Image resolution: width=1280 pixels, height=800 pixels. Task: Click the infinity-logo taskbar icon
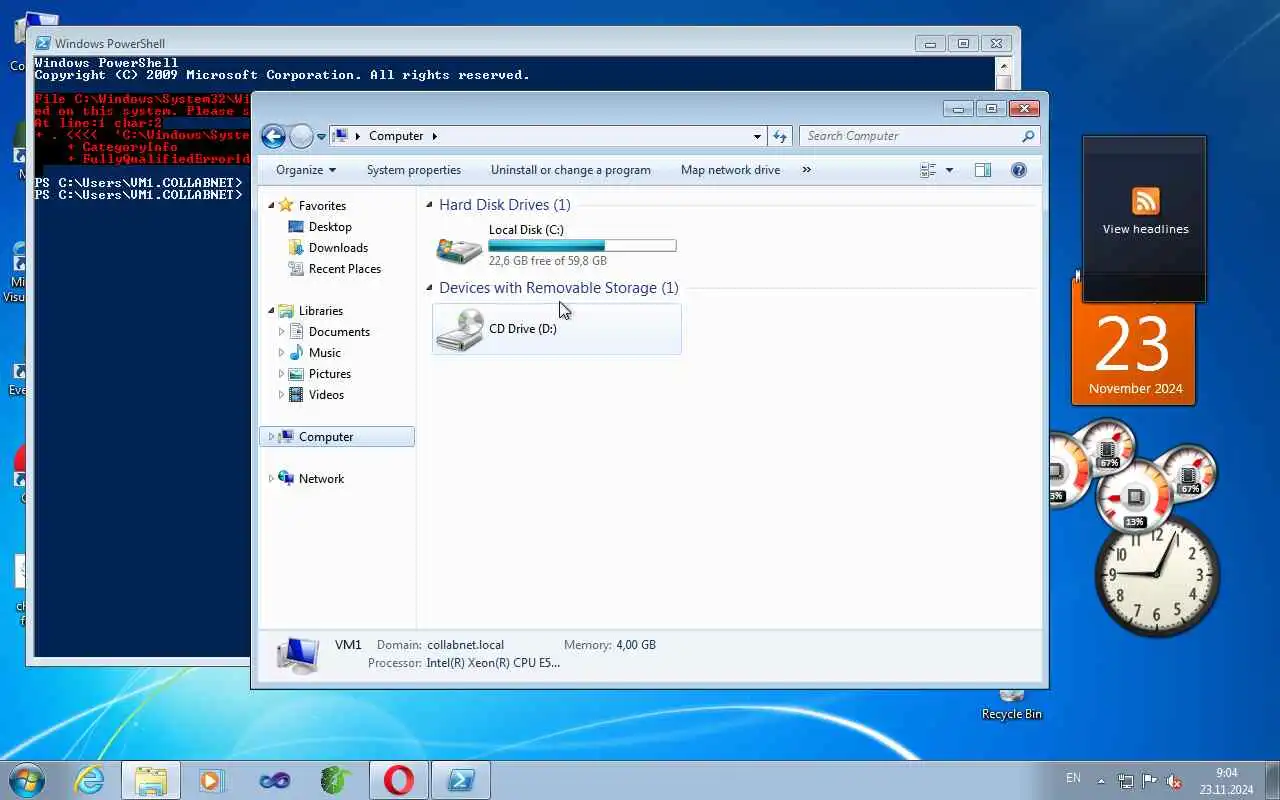(x=274, y=780)
